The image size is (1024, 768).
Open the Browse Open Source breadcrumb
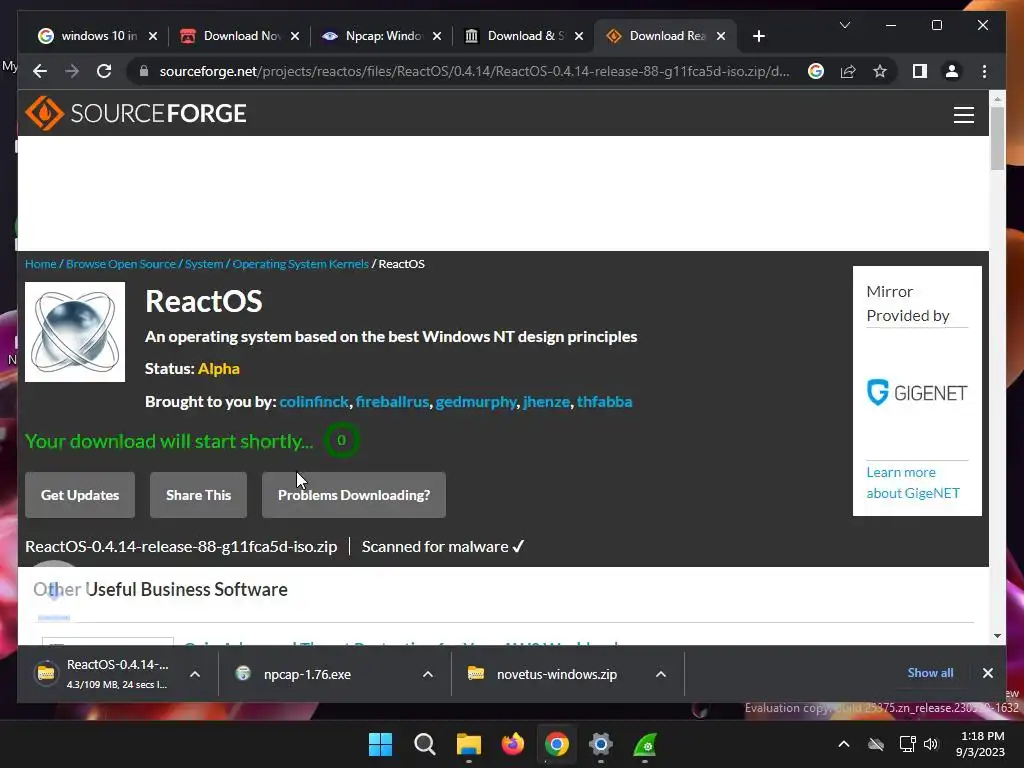121,264
